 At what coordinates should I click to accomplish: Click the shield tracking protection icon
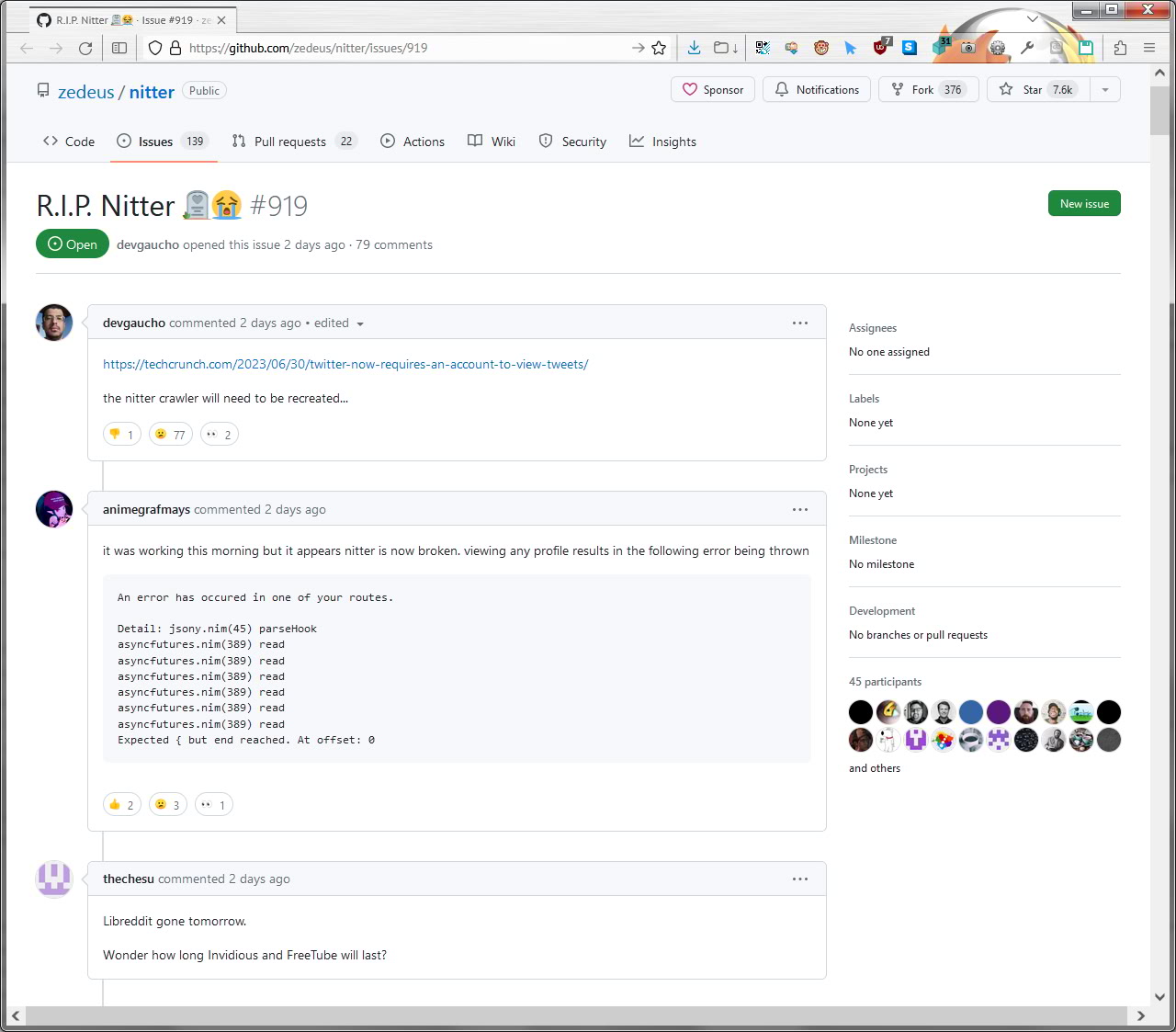point(155,48)
